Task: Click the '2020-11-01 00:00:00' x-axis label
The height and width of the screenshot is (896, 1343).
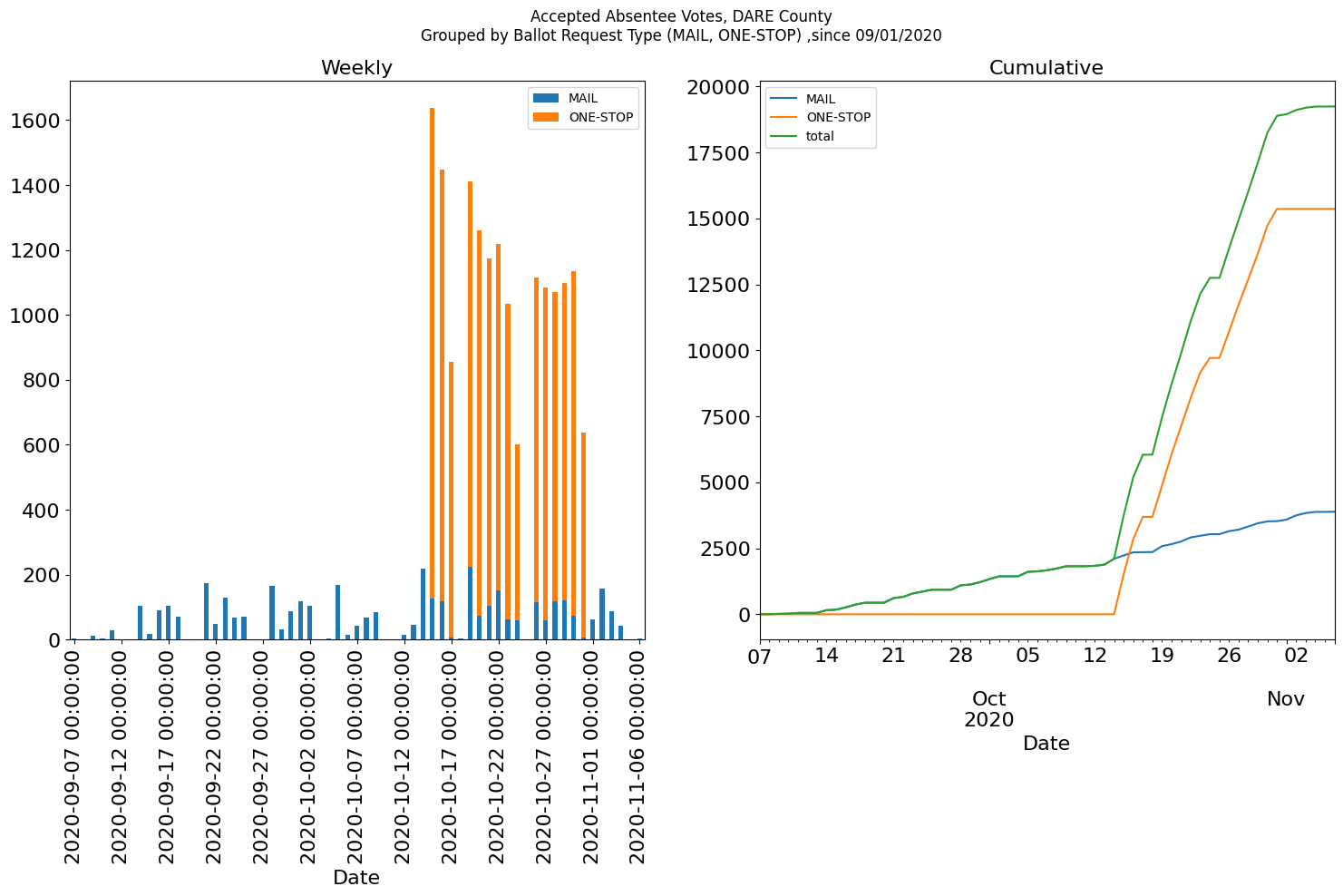Action: (x=592, y=755)
